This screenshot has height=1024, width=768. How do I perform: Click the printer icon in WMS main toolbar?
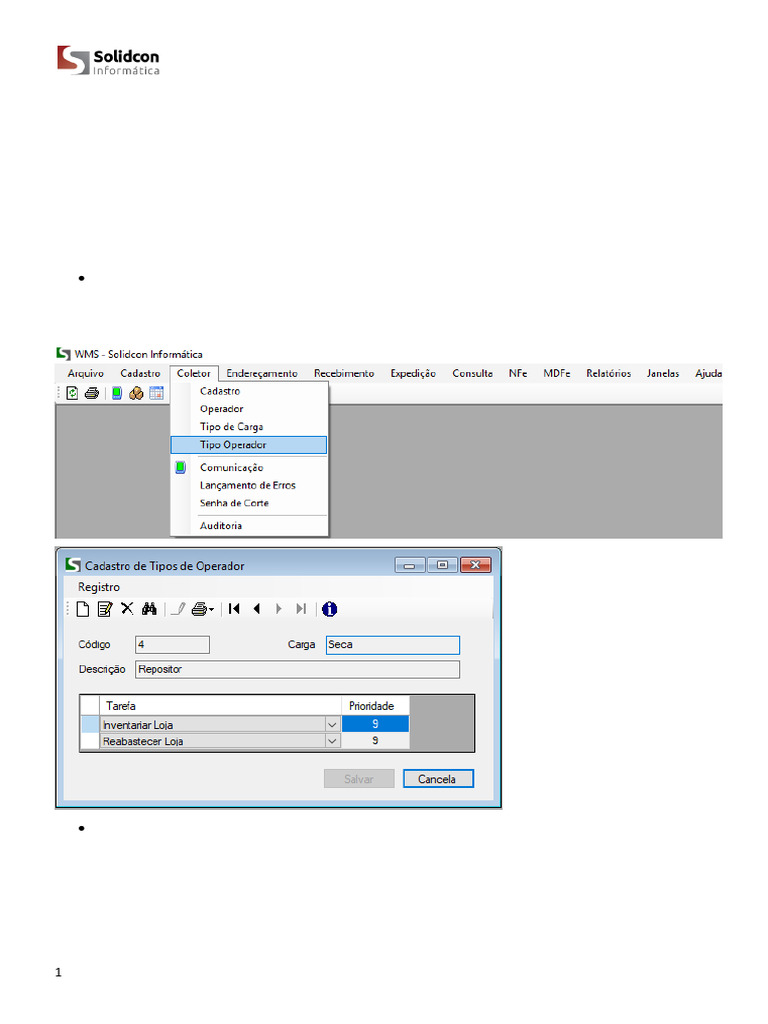(92, 393)
